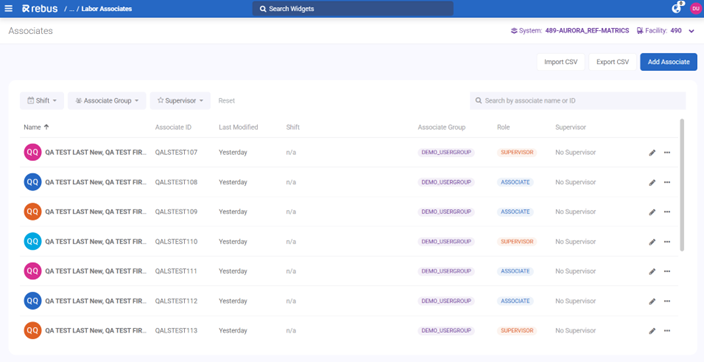Click the Labor Associates breadcrumb
Image resolution: width=704 pixels, height=362 pixels.
tap(106, 9)
